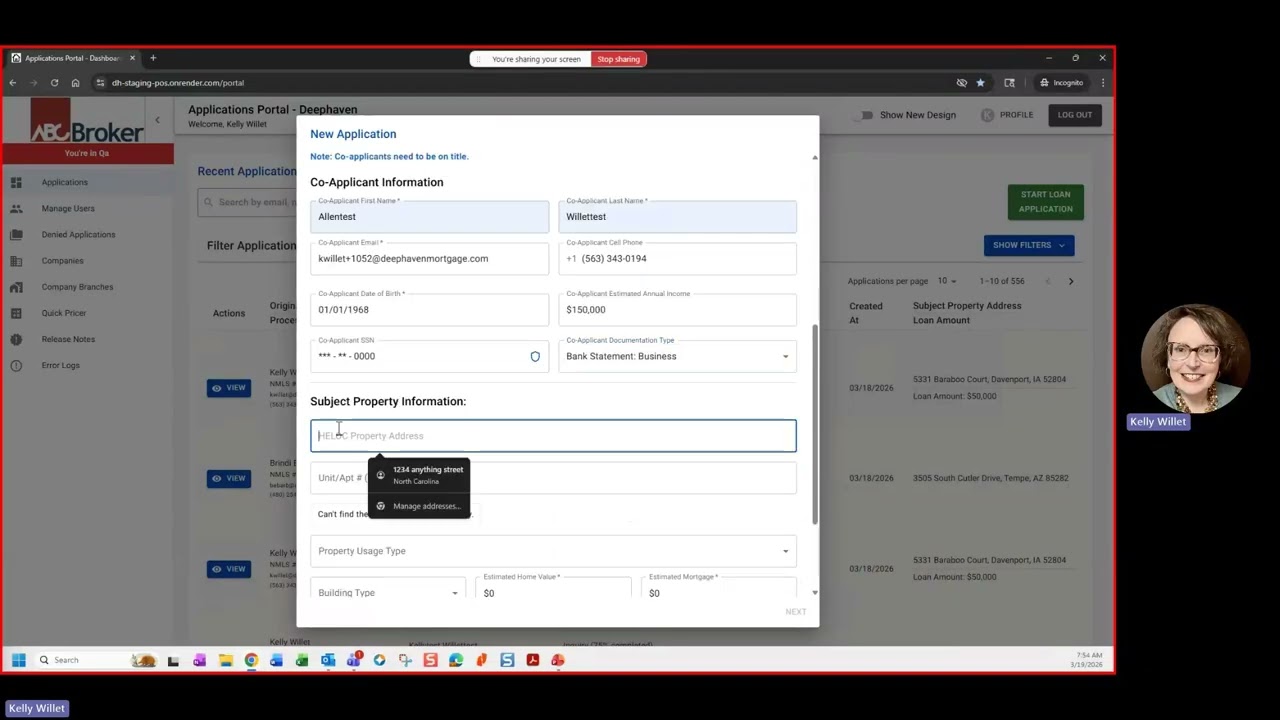Open Co-Applicant Documentation Type dropdown
This screenshot has height=720, width=1280.
677,354
